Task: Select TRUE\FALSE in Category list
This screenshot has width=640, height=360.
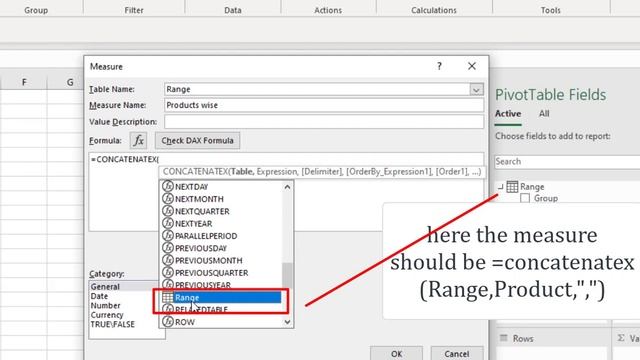Action: pyautogui.click(x=113, y=324)
